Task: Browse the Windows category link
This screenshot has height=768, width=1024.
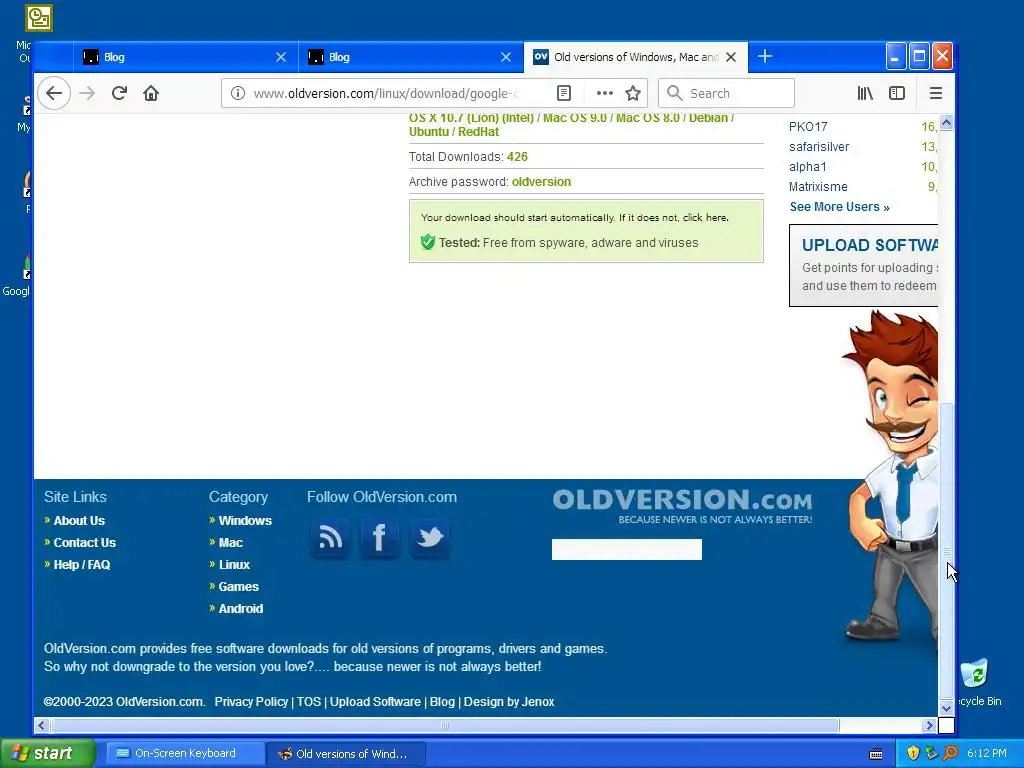Action: (x=245, y=520)
